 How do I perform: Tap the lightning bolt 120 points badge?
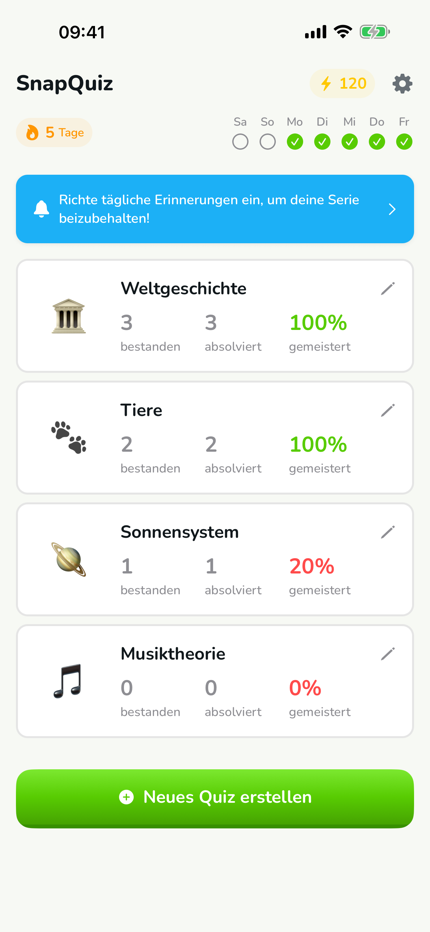click(343, 84)
